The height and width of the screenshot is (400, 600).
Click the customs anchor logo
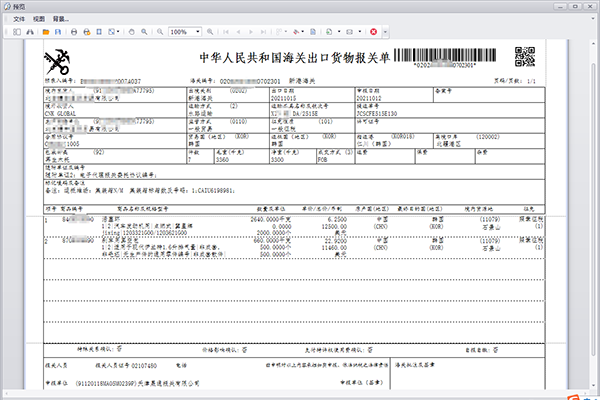pyautogui.click(x=57, y=62)
